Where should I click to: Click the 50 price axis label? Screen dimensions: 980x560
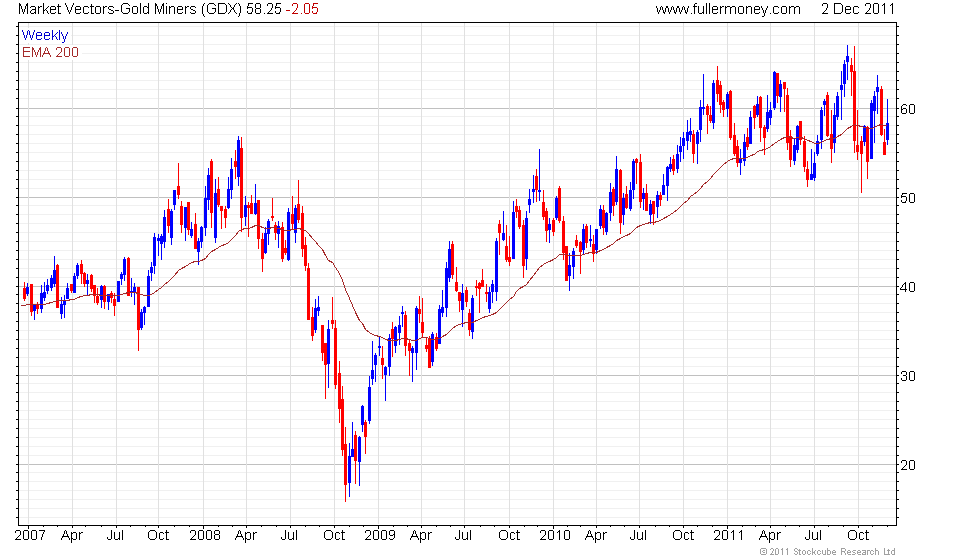point(908,198)
